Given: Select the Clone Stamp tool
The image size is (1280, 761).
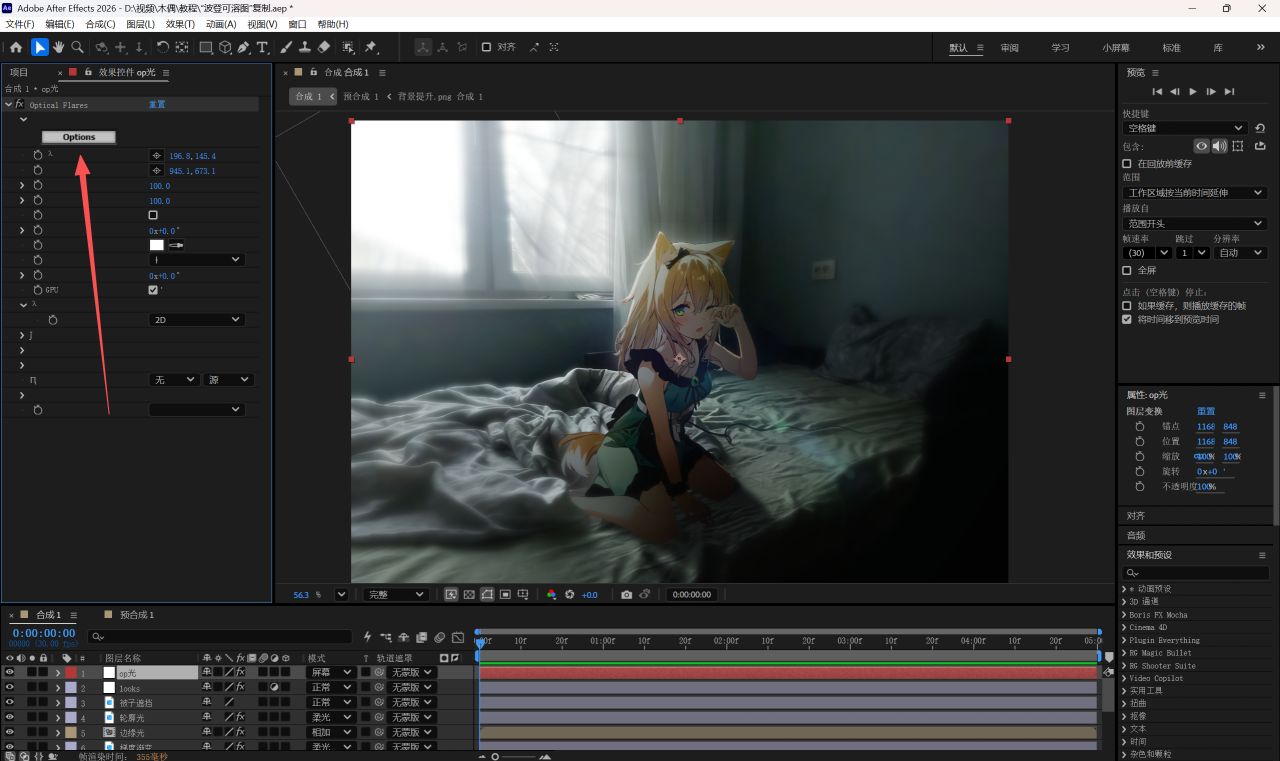Looking at the screenshot, I should tap(304, 47).
